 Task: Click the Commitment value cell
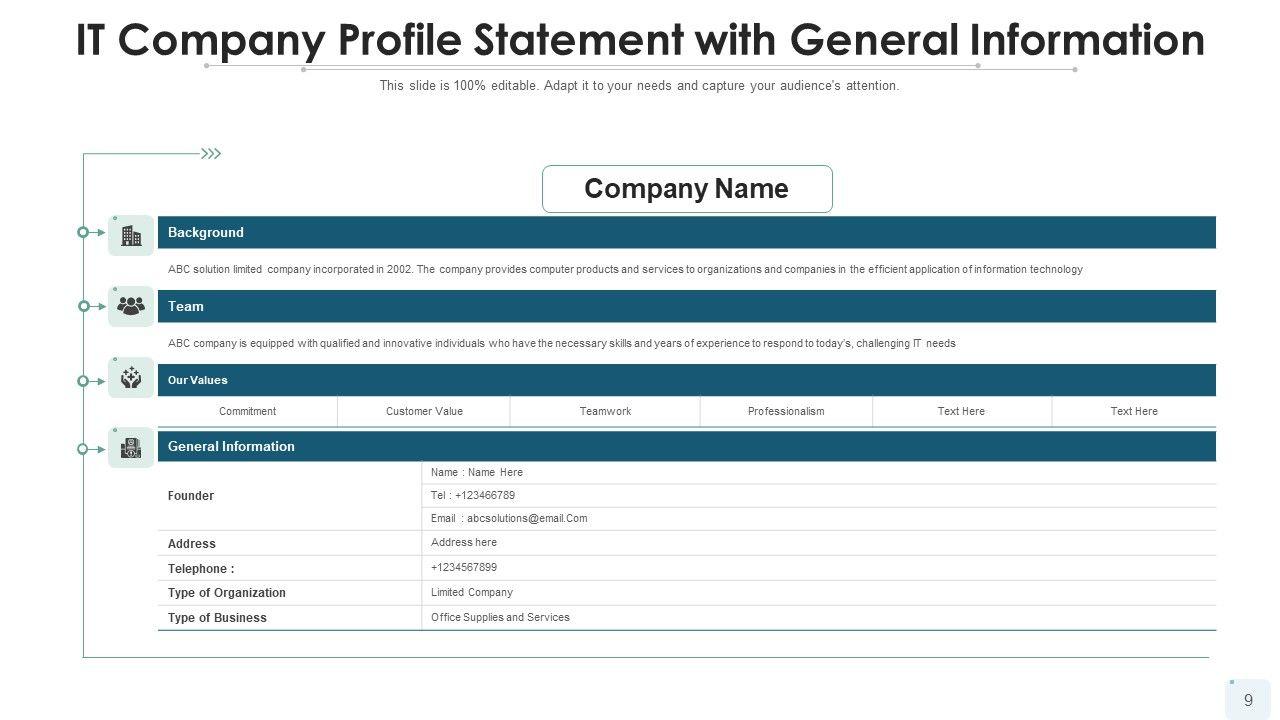pos(247,411)
